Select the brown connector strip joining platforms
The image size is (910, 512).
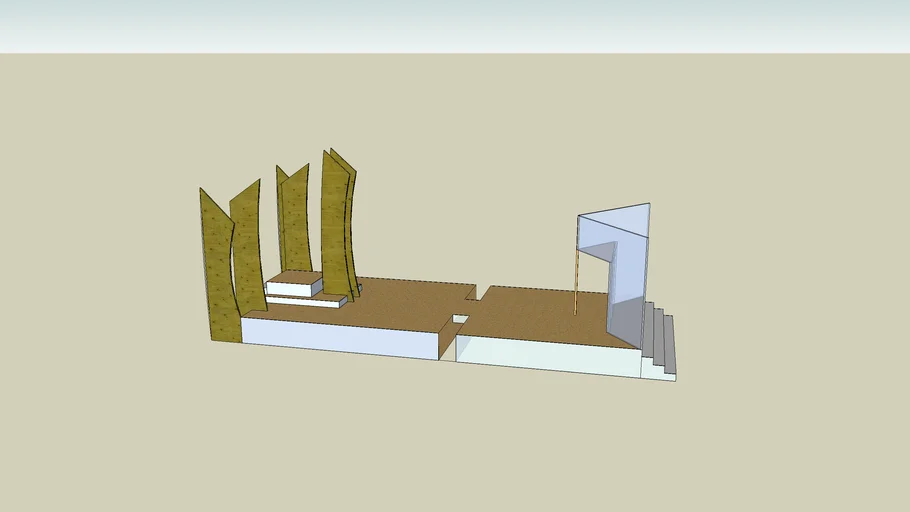tap(477, 296)
